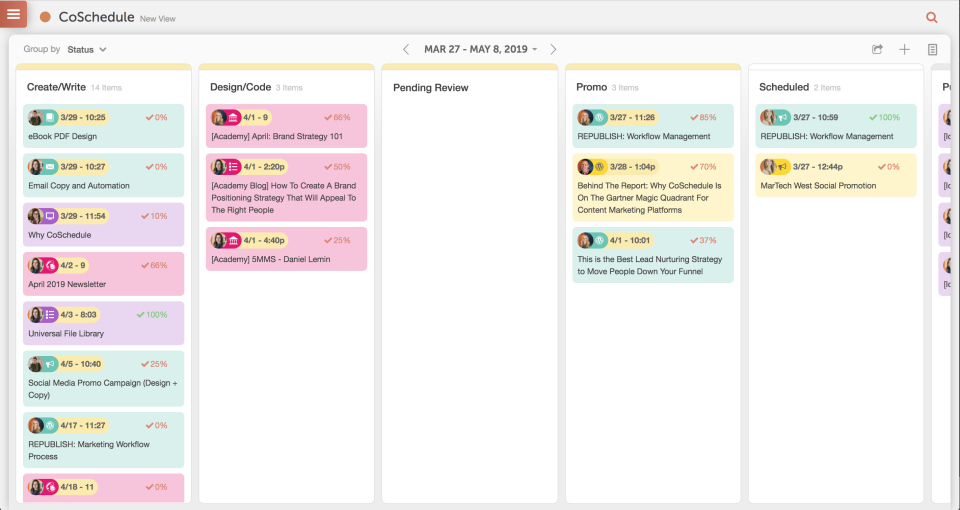960x510 pixels.
Task: Click Social Media Promo Campaign megaphone icon
Action: [x=50, y=364]
